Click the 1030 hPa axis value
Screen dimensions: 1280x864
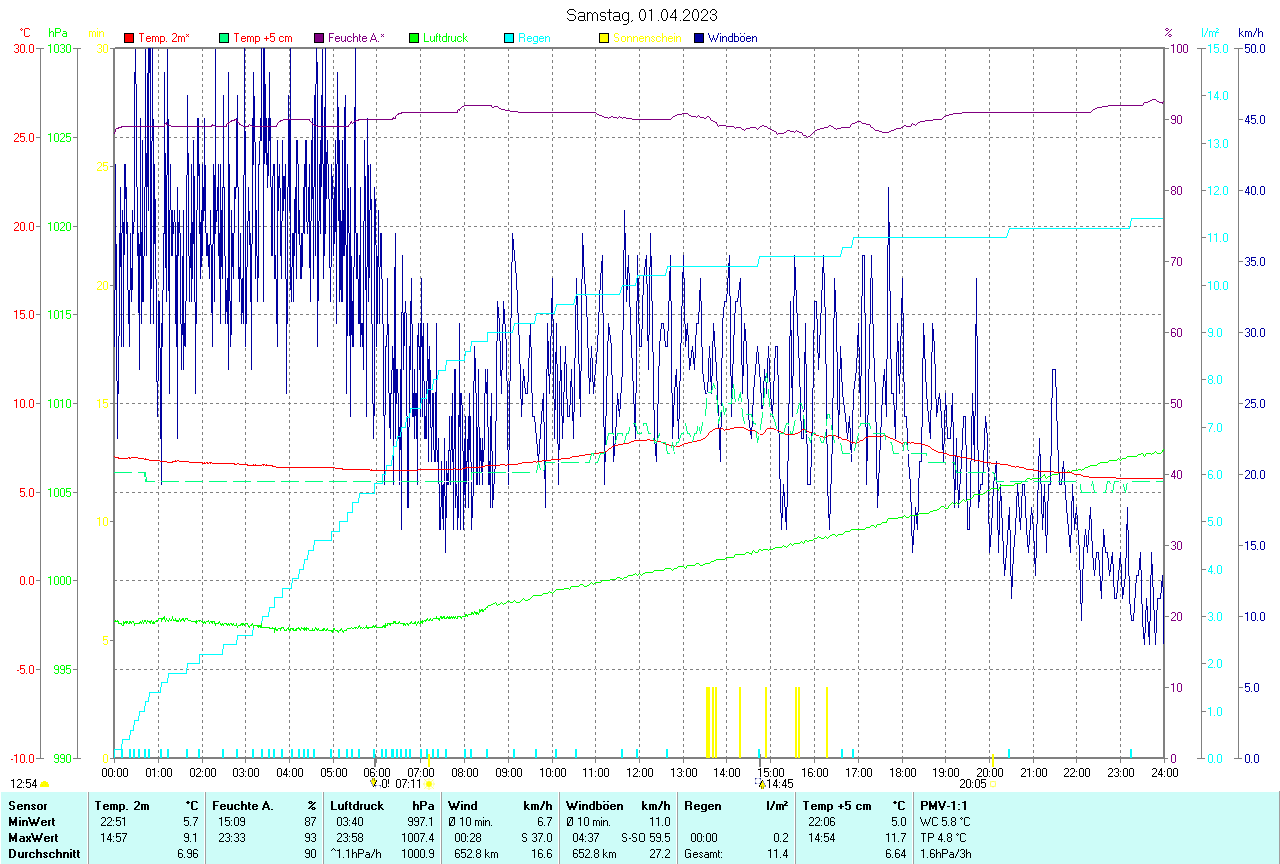coord(58,48)
